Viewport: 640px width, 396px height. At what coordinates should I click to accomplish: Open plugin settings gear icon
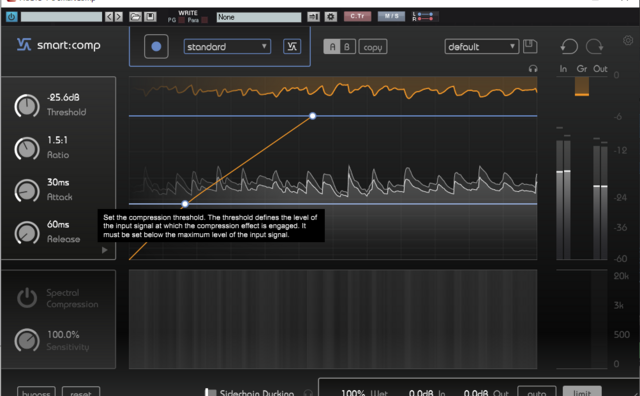(x=628, y=40)
